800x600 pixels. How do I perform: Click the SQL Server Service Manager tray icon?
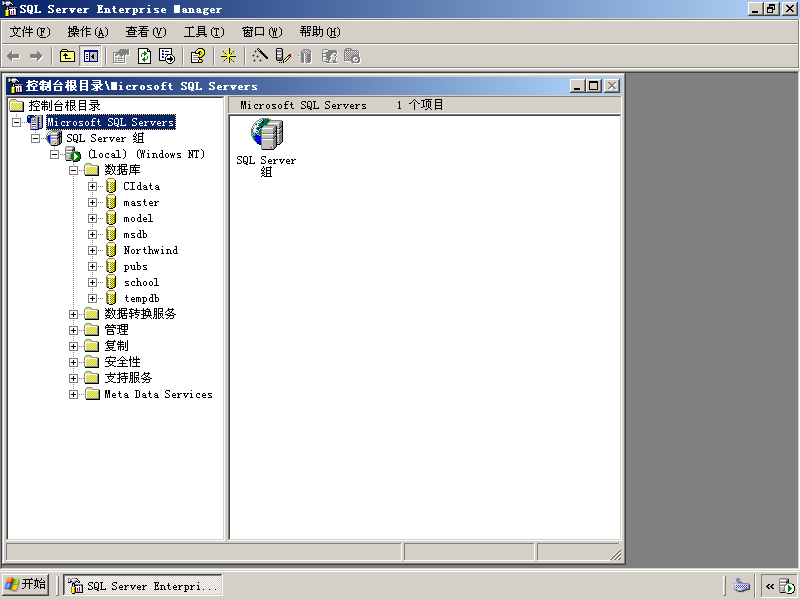pos(787,586)
